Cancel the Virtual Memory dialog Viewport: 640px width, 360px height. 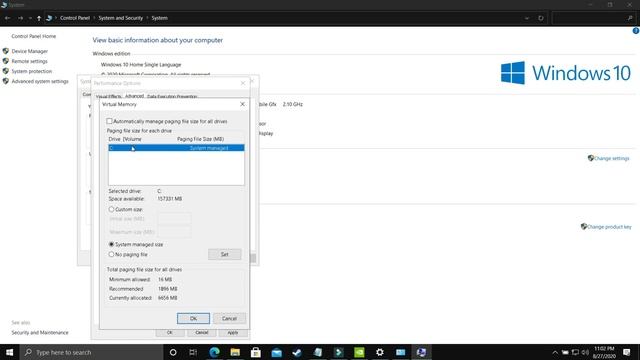[229, 318]
